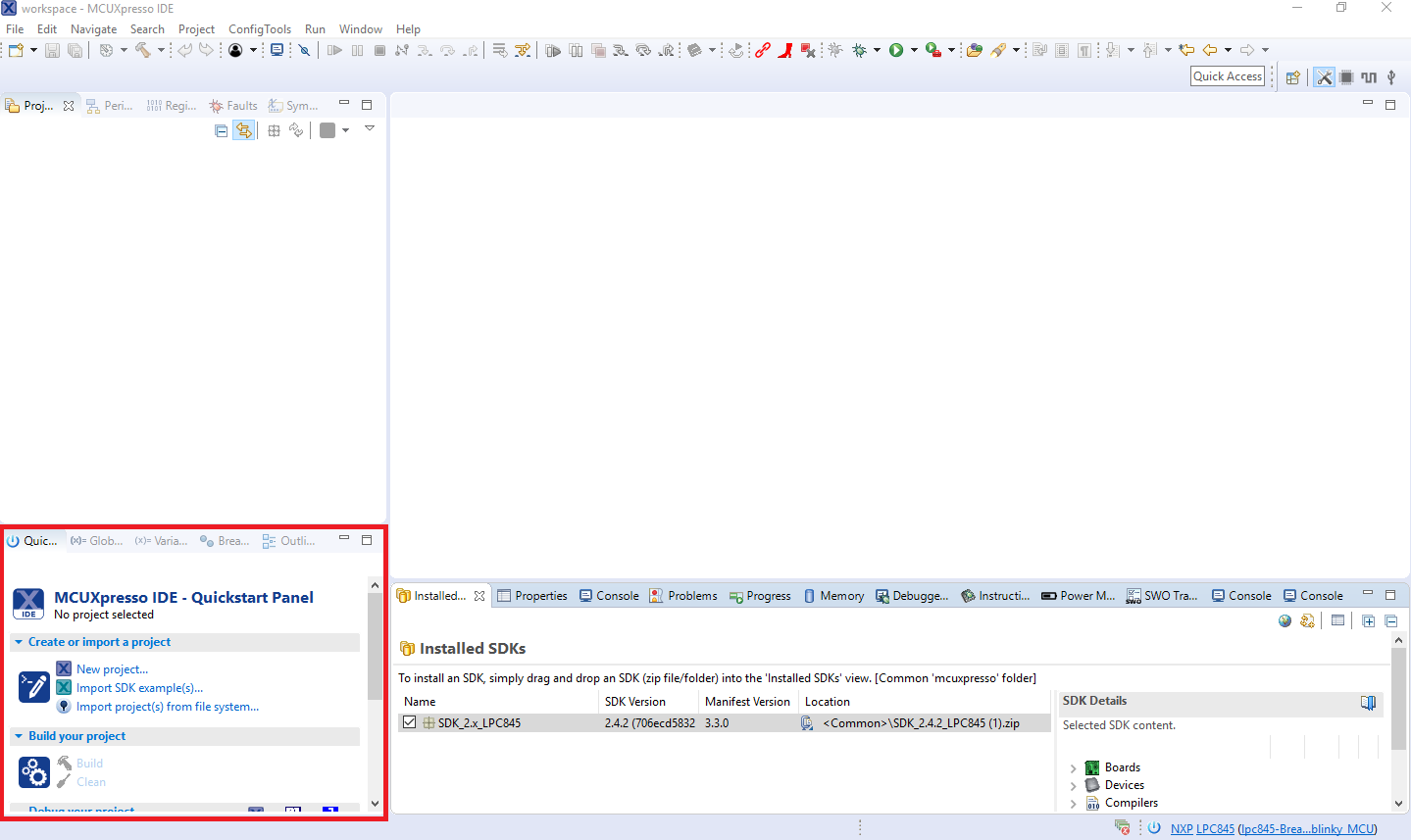The height and width of the screenshot is (840, 1411).
Task: Click the red boot icon in toolbar
Action: tap(784, 50)
